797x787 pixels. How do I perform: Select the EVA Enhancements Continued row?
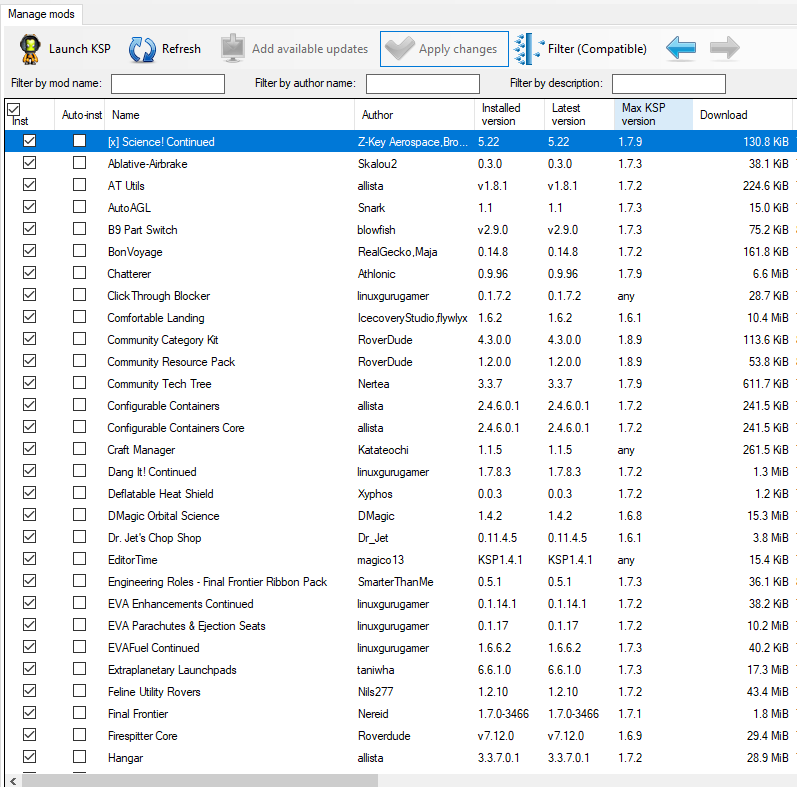(401, 603)
